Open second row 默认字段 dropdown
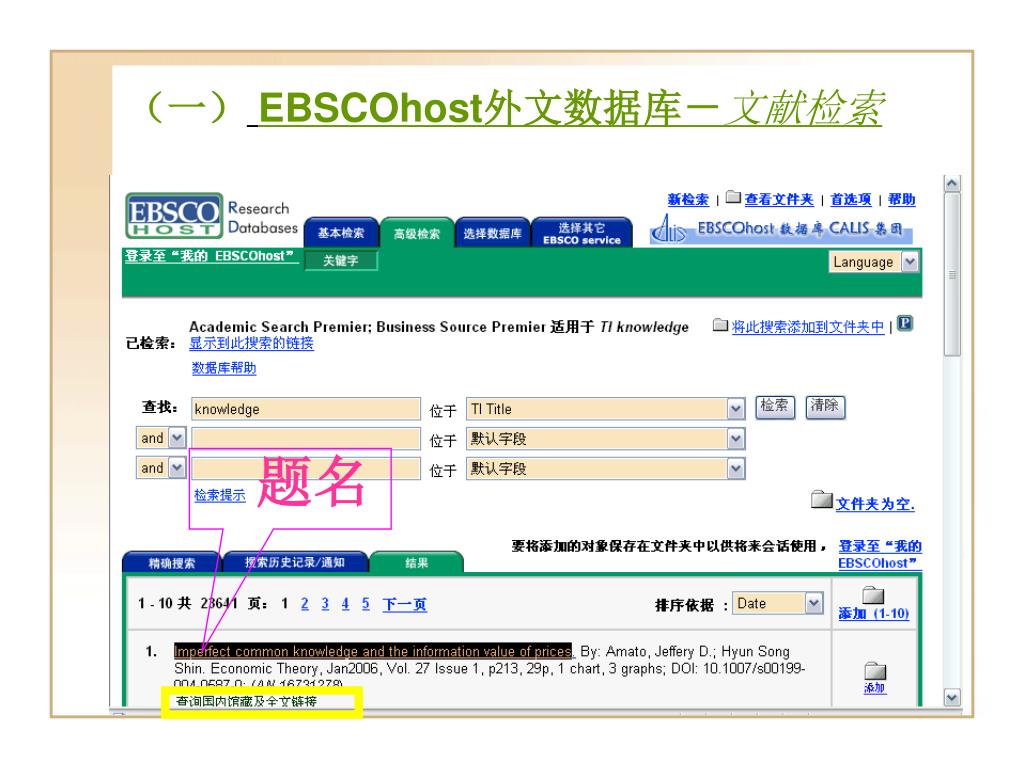 736,439
